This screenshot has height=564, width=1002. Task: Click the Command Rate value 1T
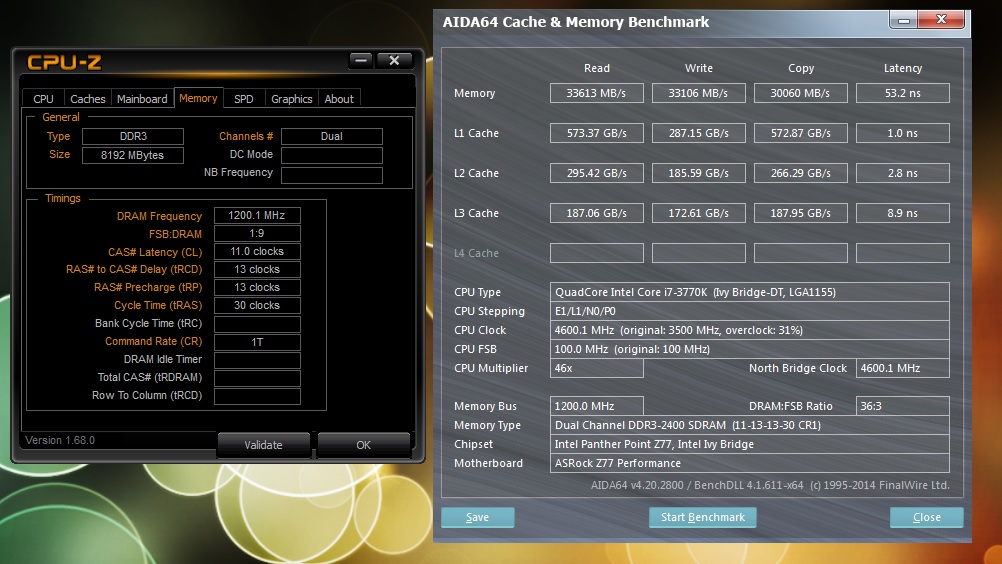[x=257, y=342]
